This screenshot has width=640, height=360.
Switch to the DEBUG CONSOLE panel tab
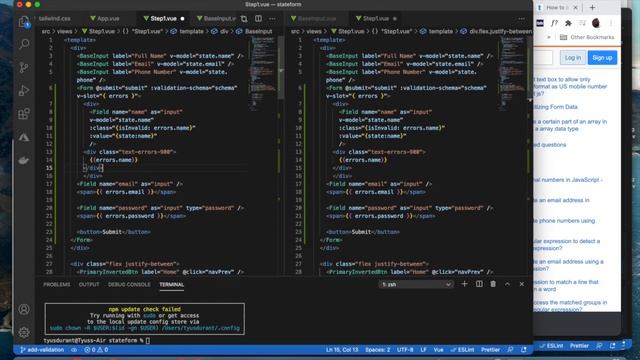[x=129, y=284]
